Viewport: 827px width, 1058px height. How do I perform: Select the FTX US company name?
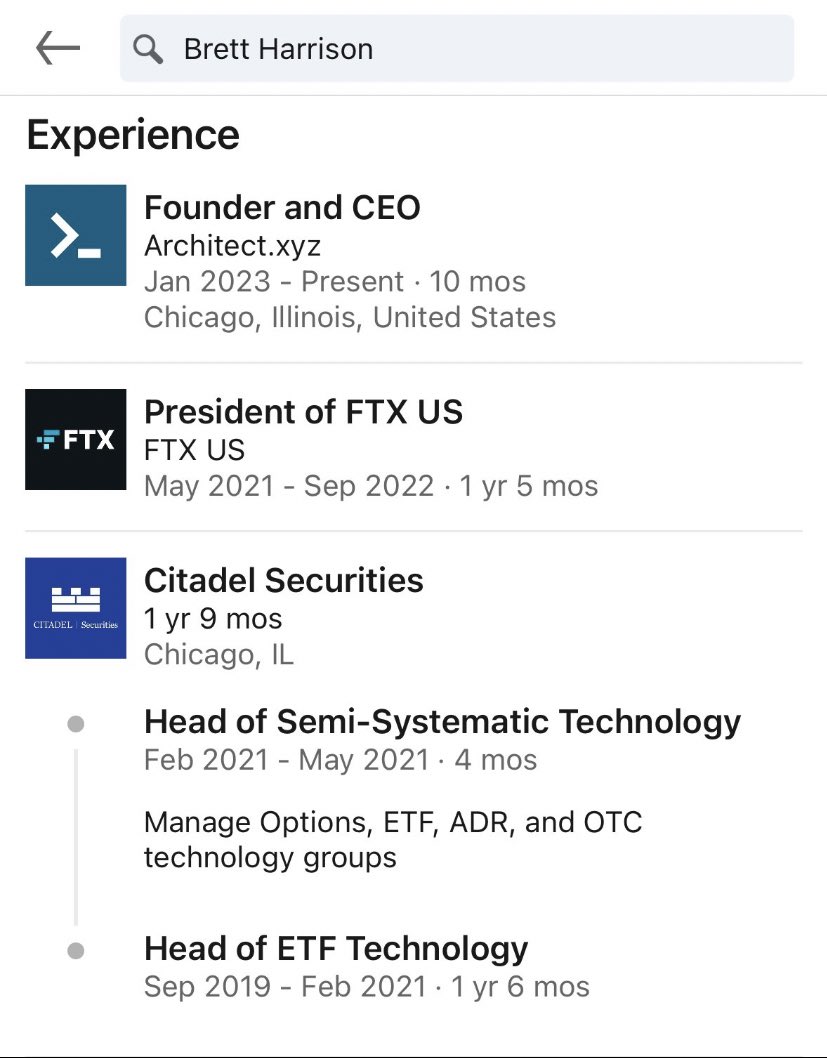194,449
